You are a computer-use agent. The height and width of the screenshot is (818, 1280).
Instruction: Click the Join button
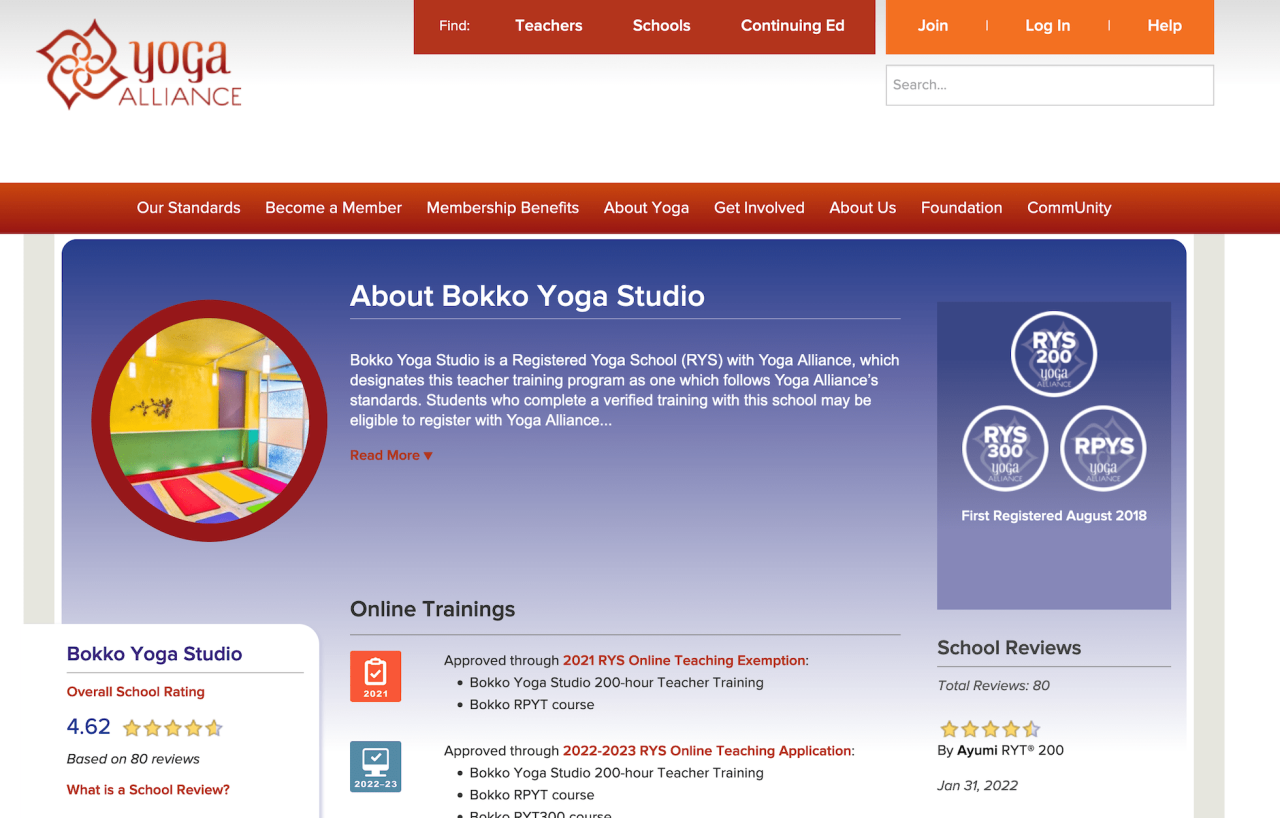pos(932,26)
